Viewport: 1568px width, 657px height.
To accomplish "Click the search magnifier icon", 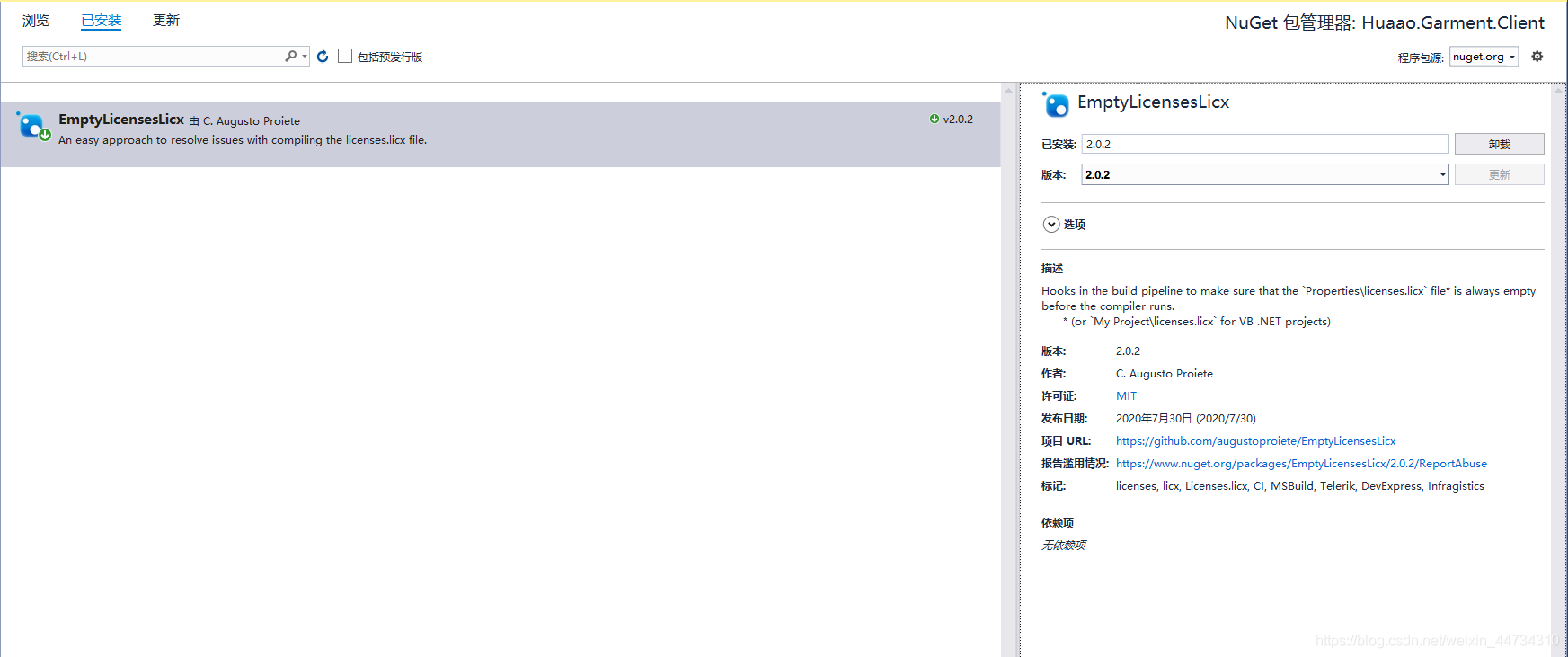I will click(291, 56).
